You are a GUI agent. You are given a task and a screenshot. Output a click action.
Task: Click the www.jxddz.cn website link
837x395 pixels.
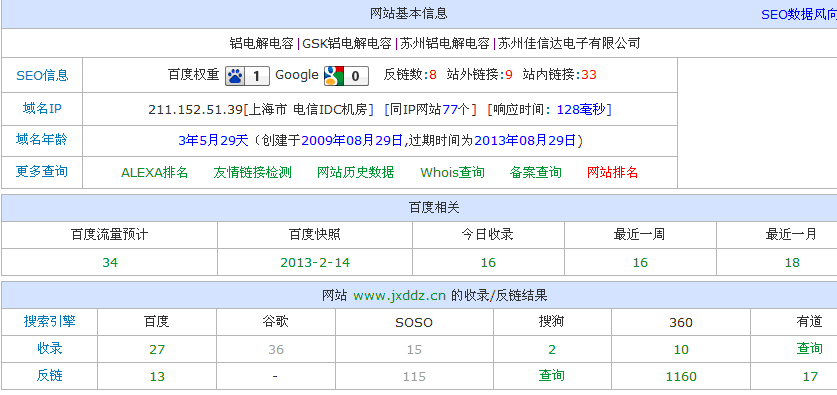point(399,295)
